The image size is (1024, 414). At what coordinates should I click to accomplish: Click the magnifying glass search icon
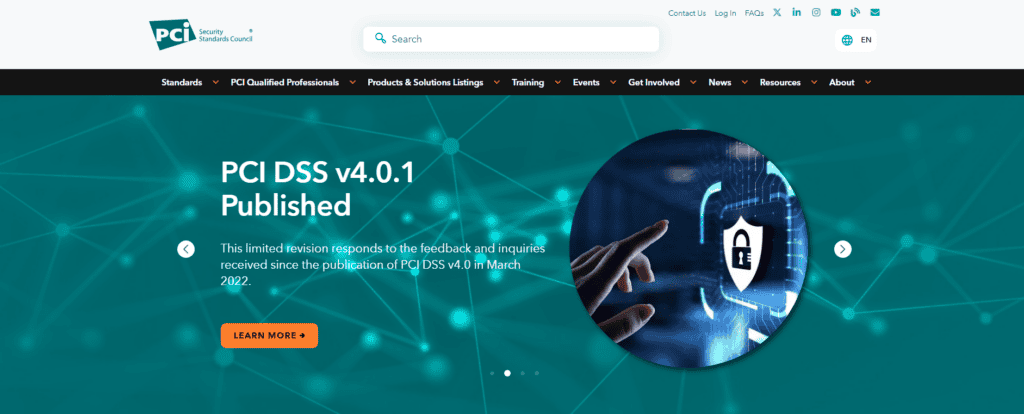click(x=380, y=39)
